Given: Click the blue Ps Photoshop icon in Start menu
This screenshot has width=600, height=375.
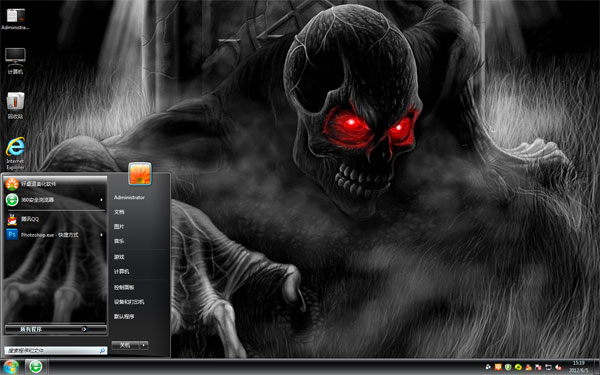Looking at the screenshot, I should [x=12, y=234].
